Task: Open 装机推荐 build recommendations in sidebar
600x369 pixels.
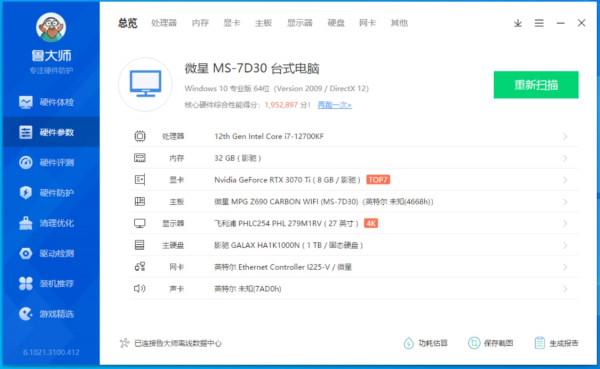Action: point(46,283)
